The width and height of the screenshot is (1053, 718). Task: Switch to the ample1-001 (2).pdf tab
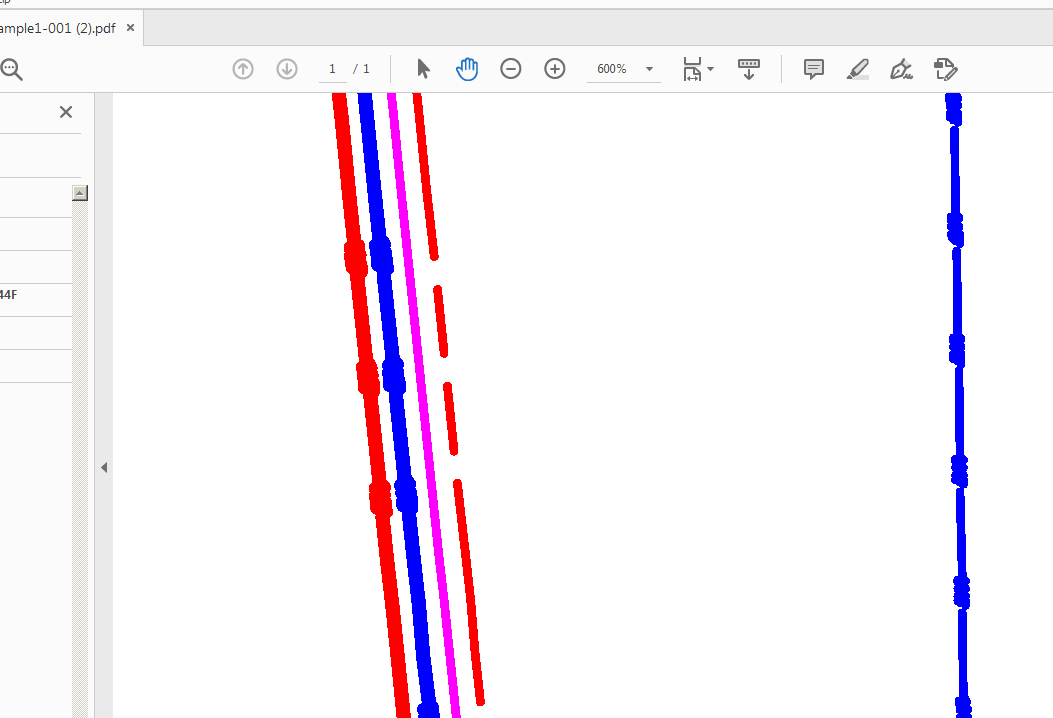[58, 28]
